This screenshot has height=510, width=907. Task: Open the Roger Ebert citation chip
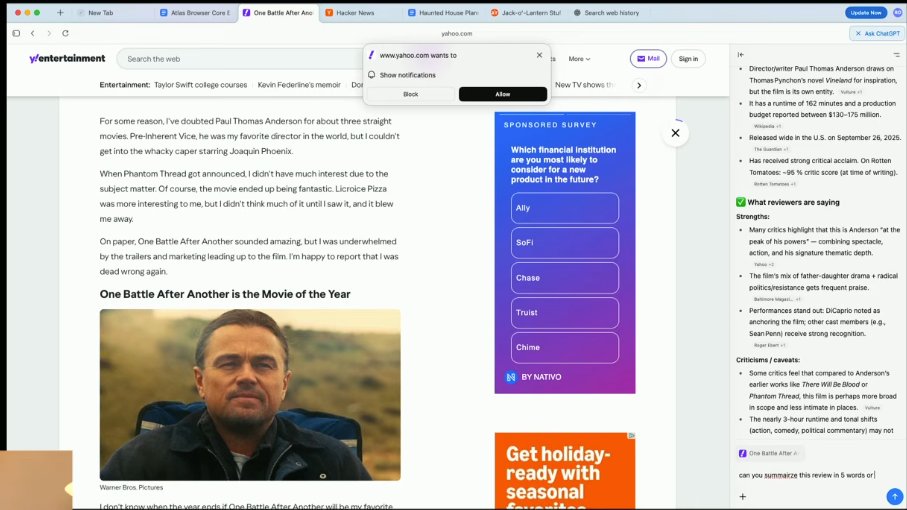(769, 345)
